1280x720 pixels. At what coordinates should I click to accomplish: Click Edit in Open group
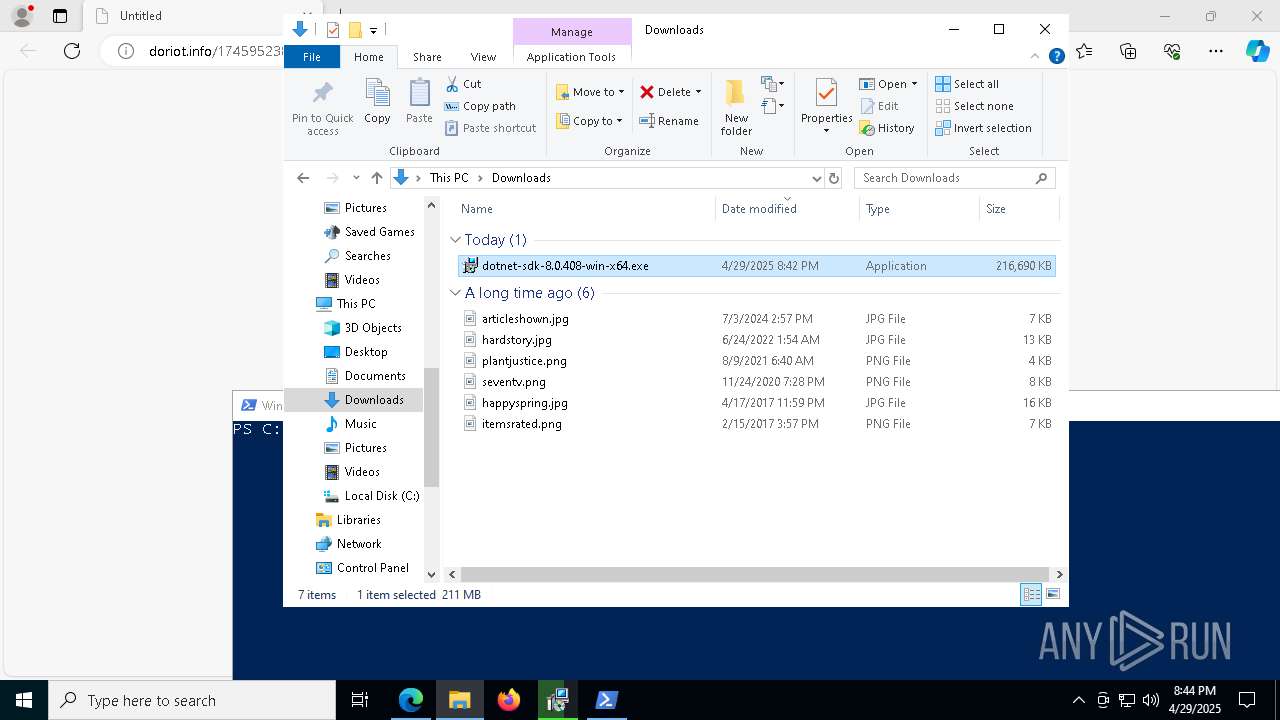879,106
